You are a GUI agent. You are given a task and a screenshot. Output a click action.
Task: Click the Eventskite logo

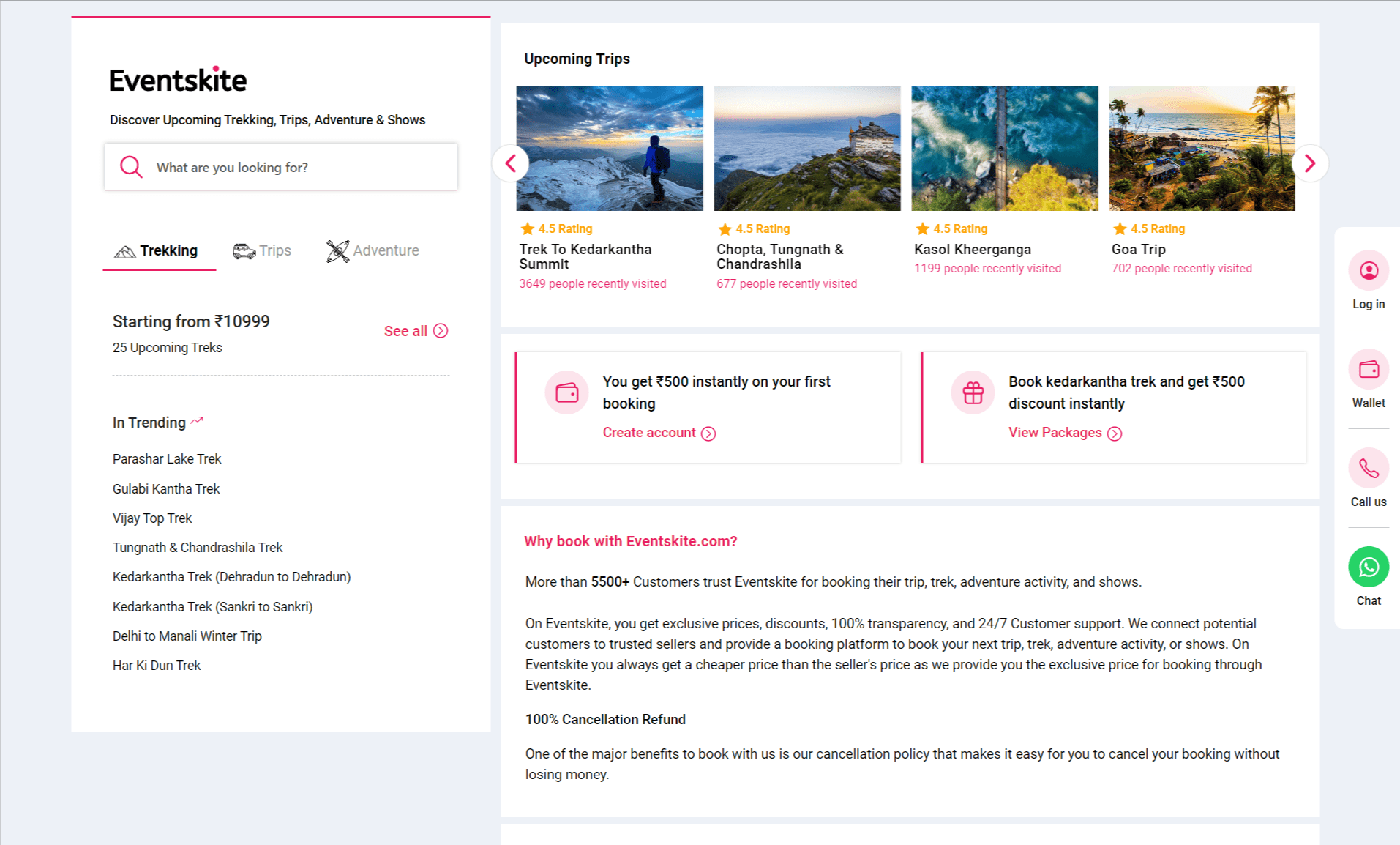[178, 81]
